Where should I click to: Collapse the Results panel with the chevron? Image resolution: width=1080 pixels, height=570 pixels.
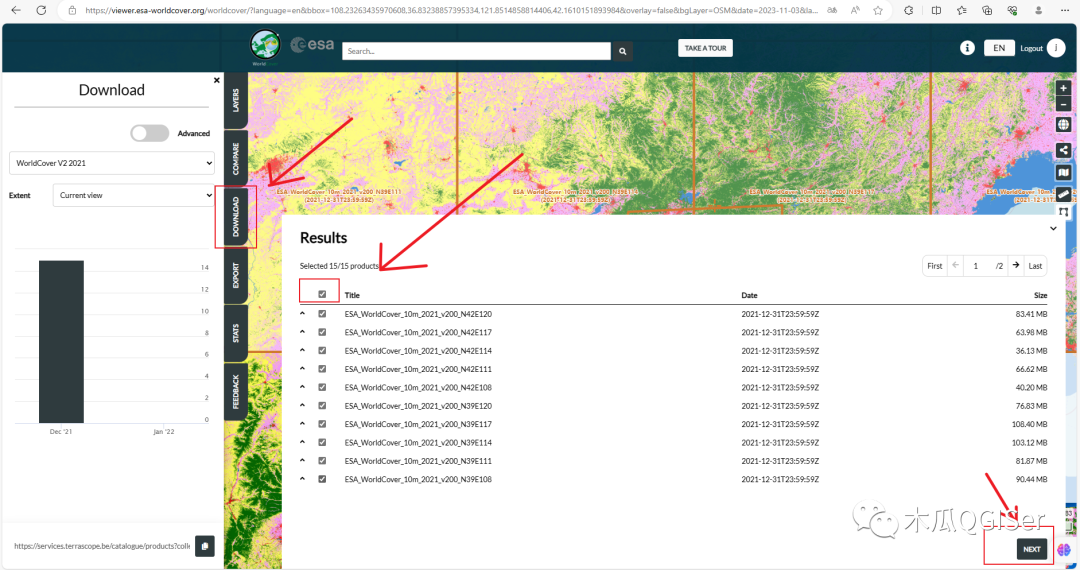1053,229
